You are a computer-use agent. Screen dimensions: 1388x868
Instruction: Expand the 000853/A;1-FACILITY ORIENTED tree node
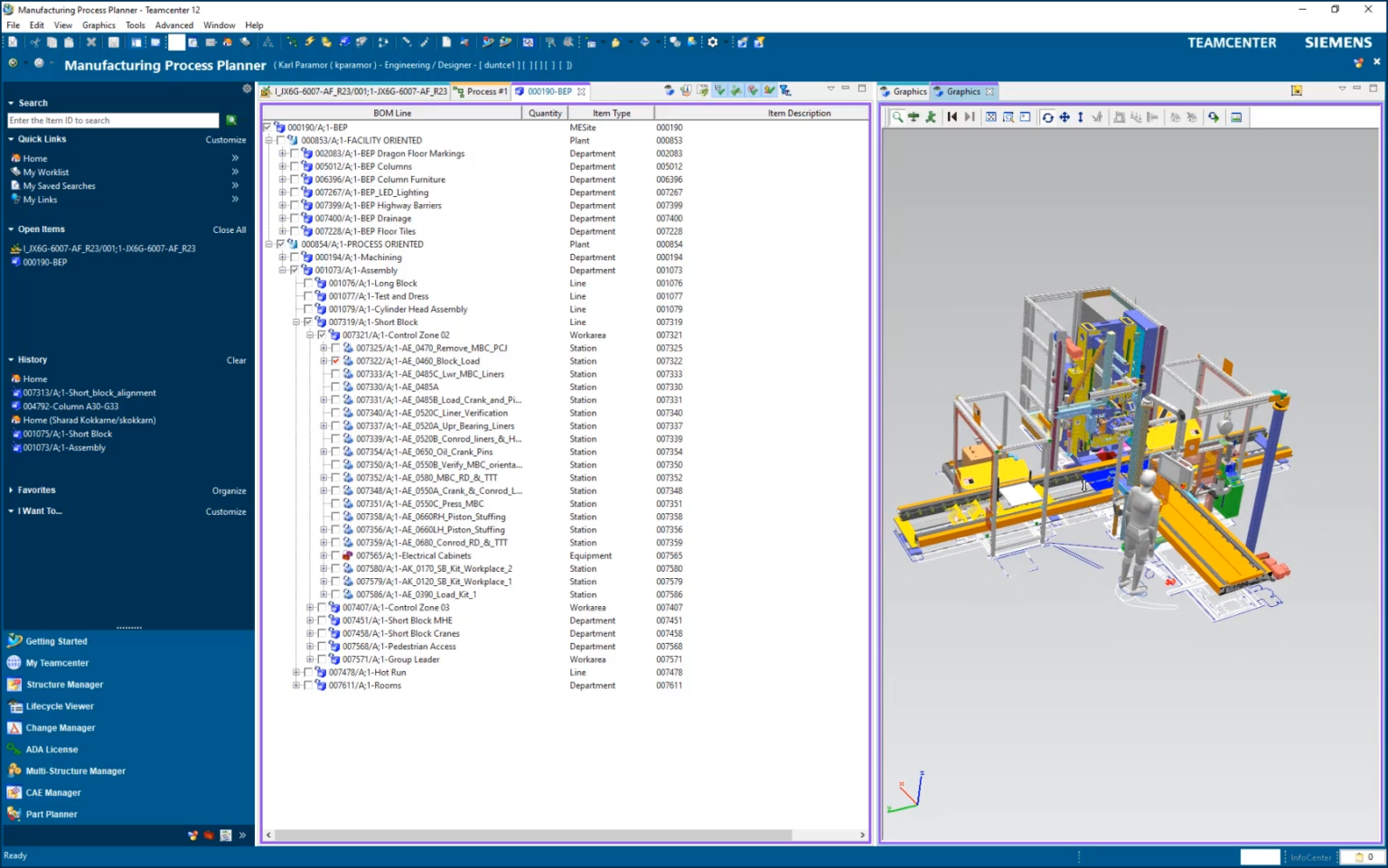(x=270, y=141)
